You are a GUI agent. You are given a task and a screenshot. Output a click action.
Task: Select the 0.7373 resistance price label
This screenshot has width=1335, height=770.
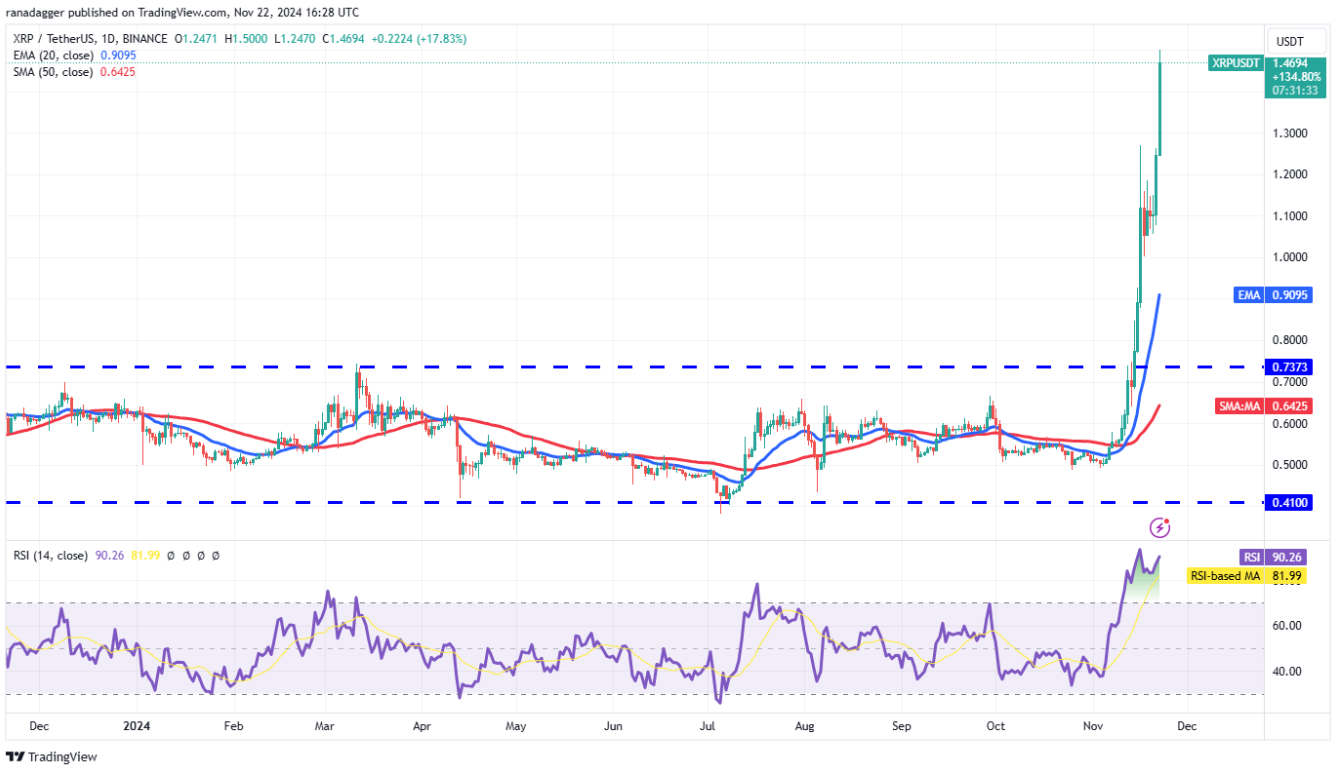[1290, 367]
